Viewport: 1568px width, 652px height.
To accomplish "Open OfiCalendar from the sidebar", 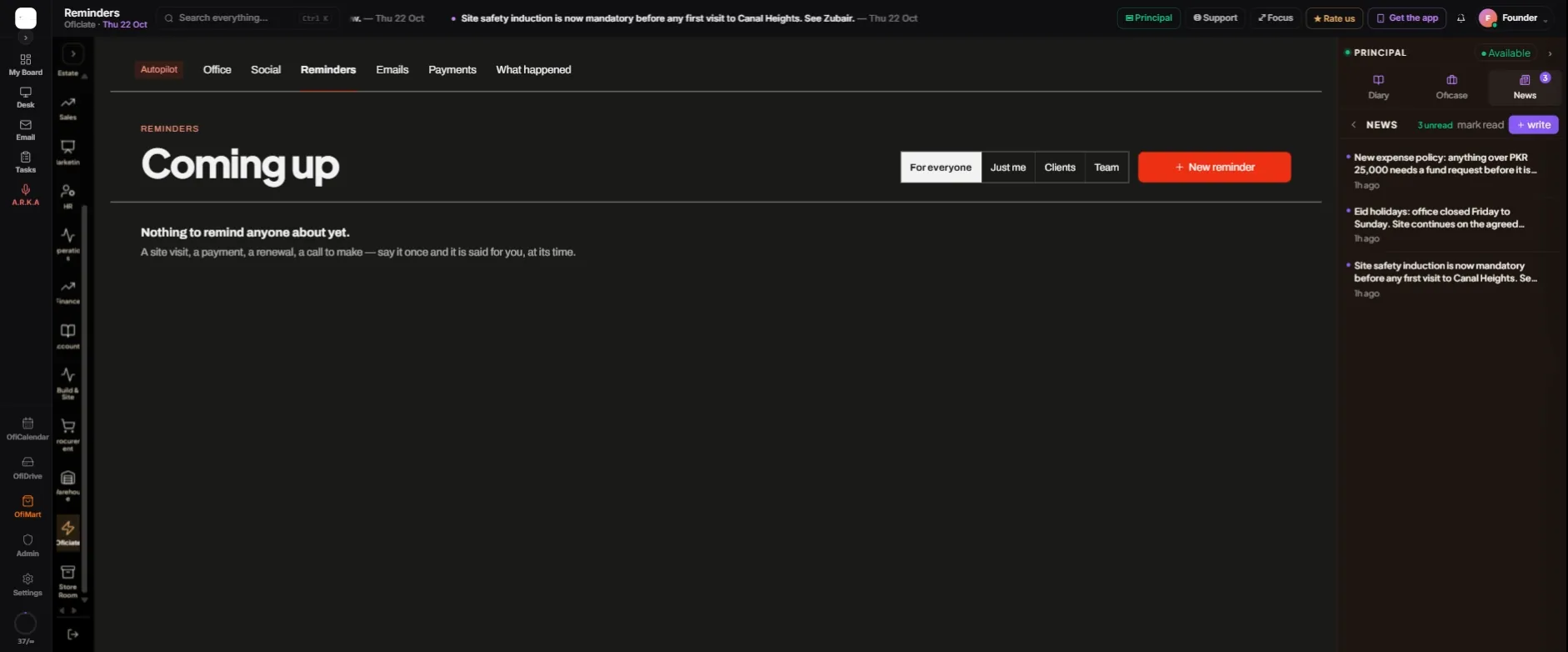I will tap(27, 429).
